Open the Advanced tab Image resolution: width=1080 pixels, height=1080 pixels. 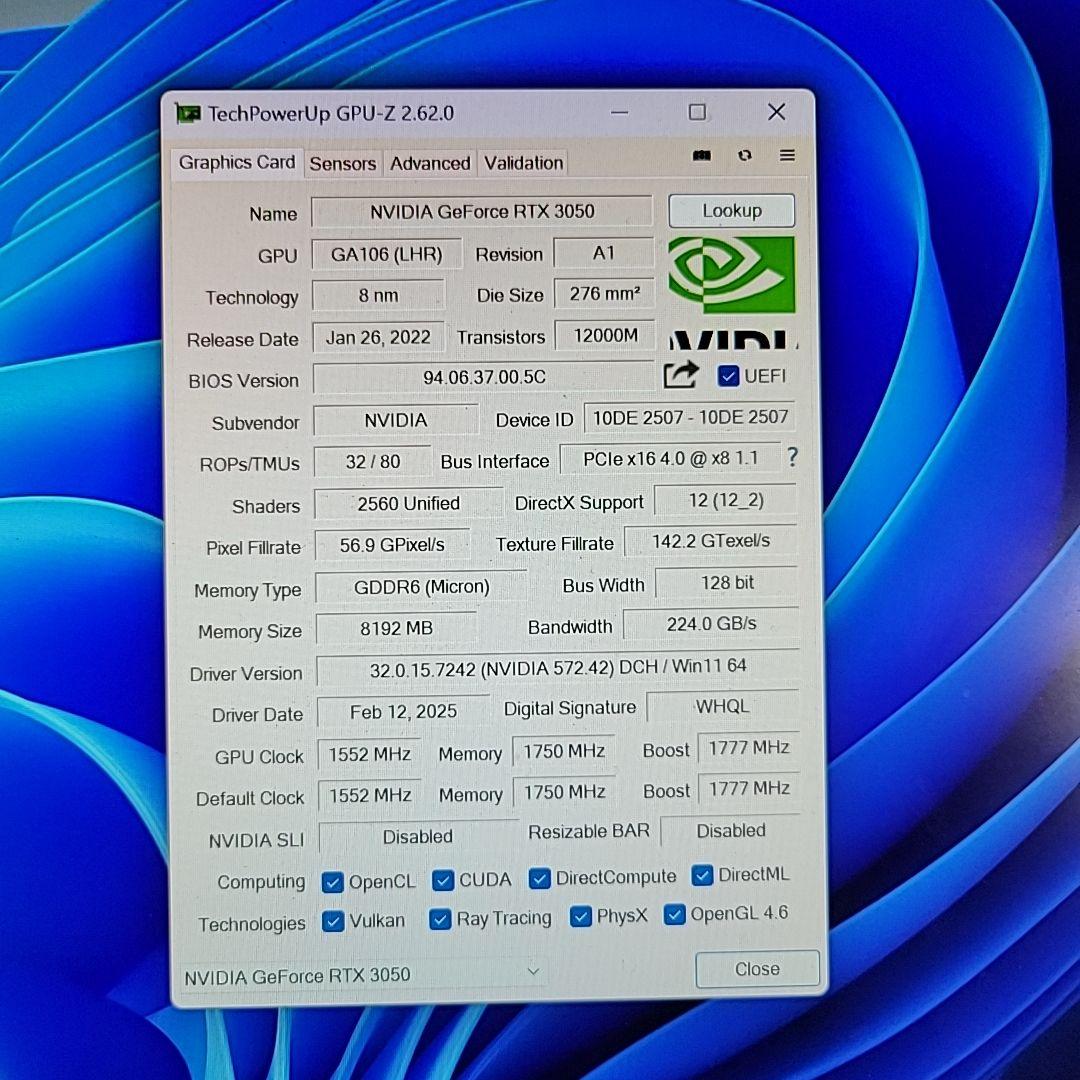(430, 163)
